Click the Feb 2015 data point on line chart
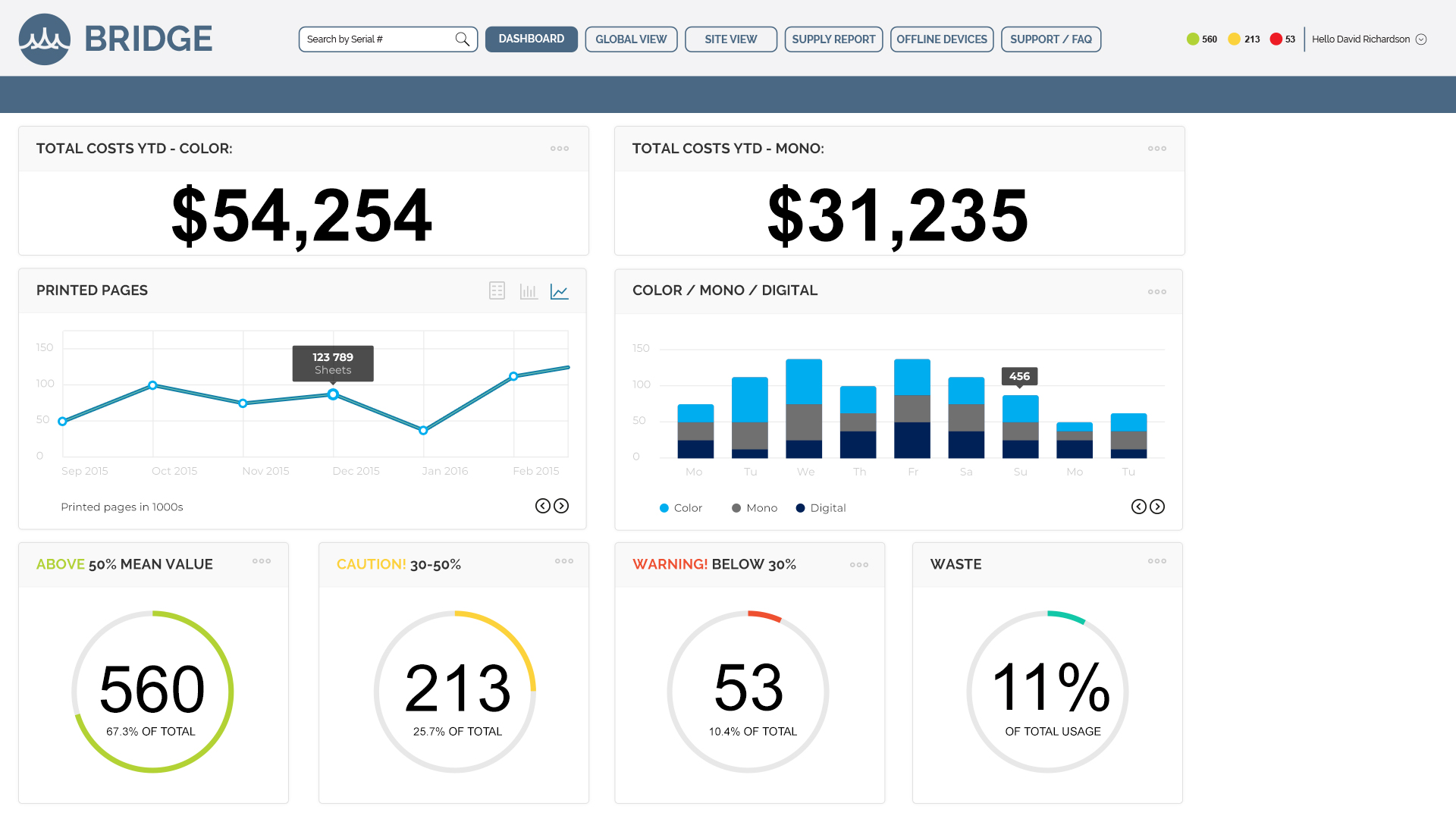Viewport: 1456px width, 819px height. click(513, 376)
